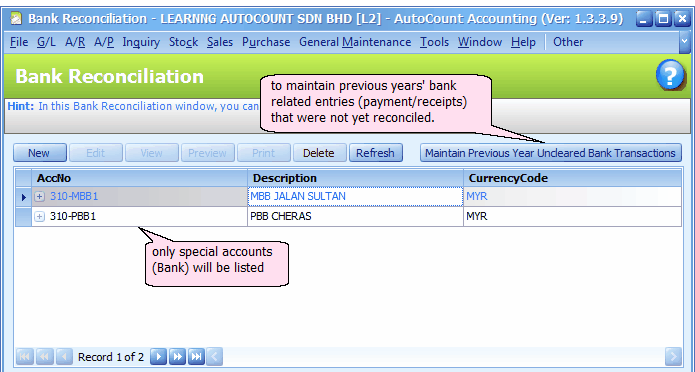The height and width of the screenshot is (372, 695).
Task: Click the Edit button
Action: (95, 153)
